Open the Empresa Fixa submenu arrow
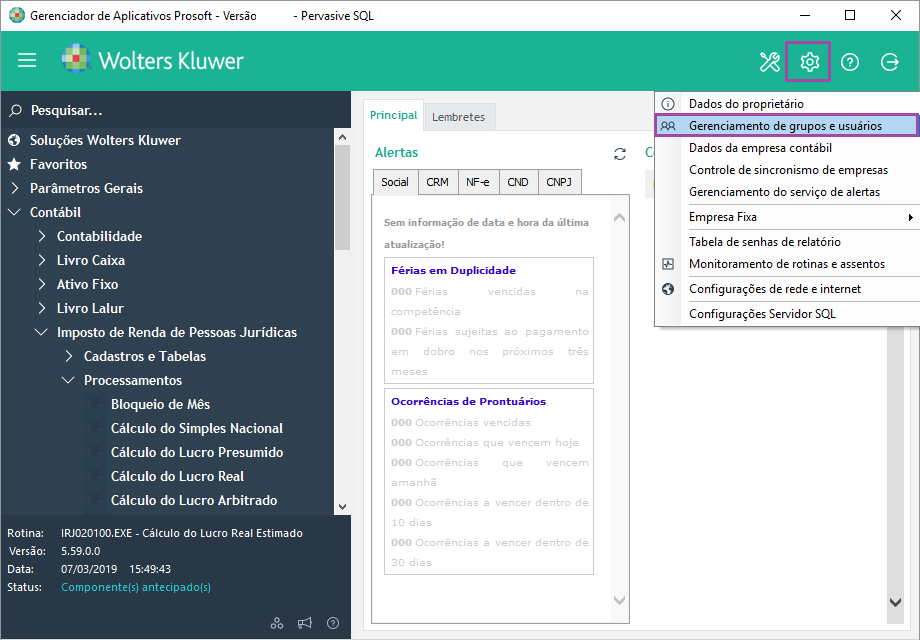920x640 pixels. pyautogui.click(x=910, y=217)
